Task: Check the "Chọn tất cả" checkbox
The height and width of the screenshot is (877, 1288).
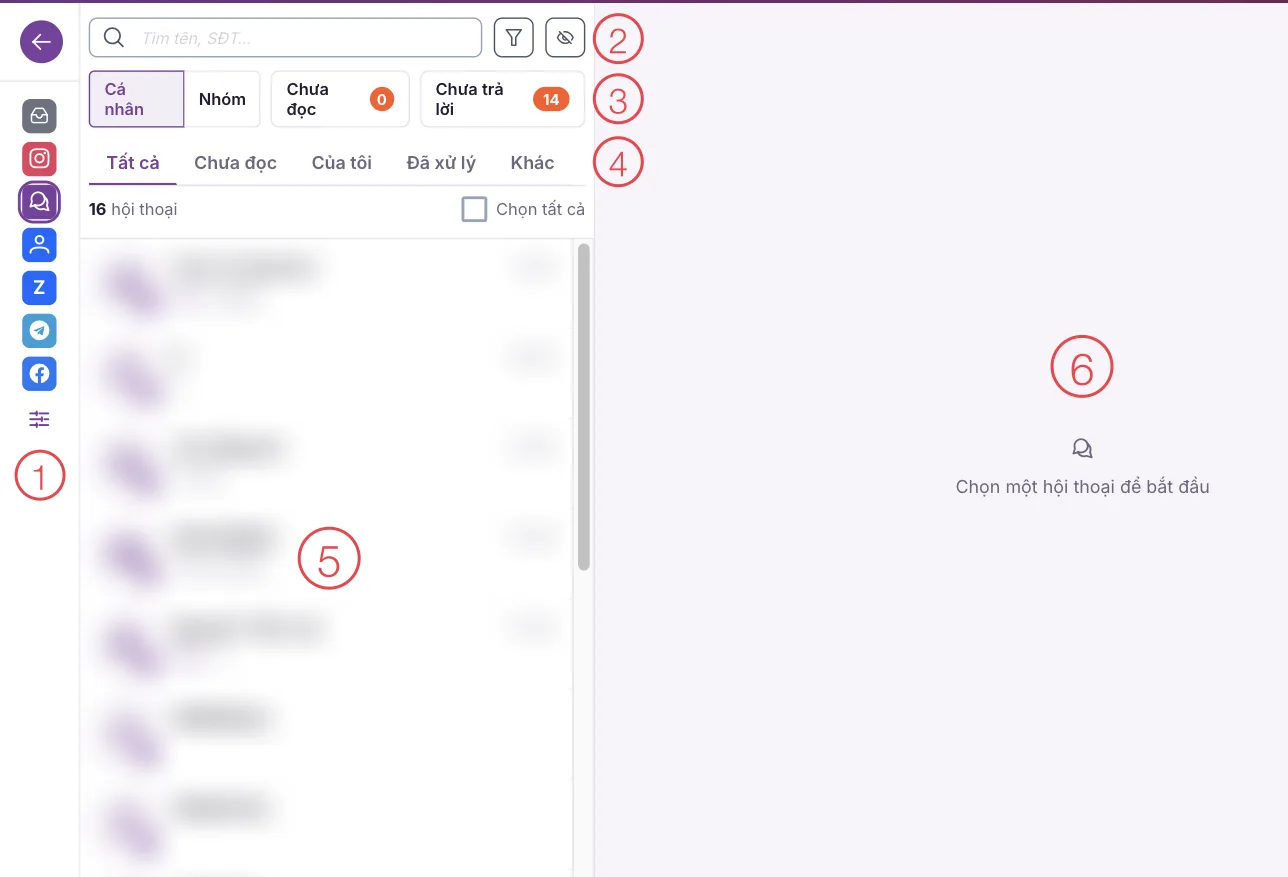Action: click(475, 209)
